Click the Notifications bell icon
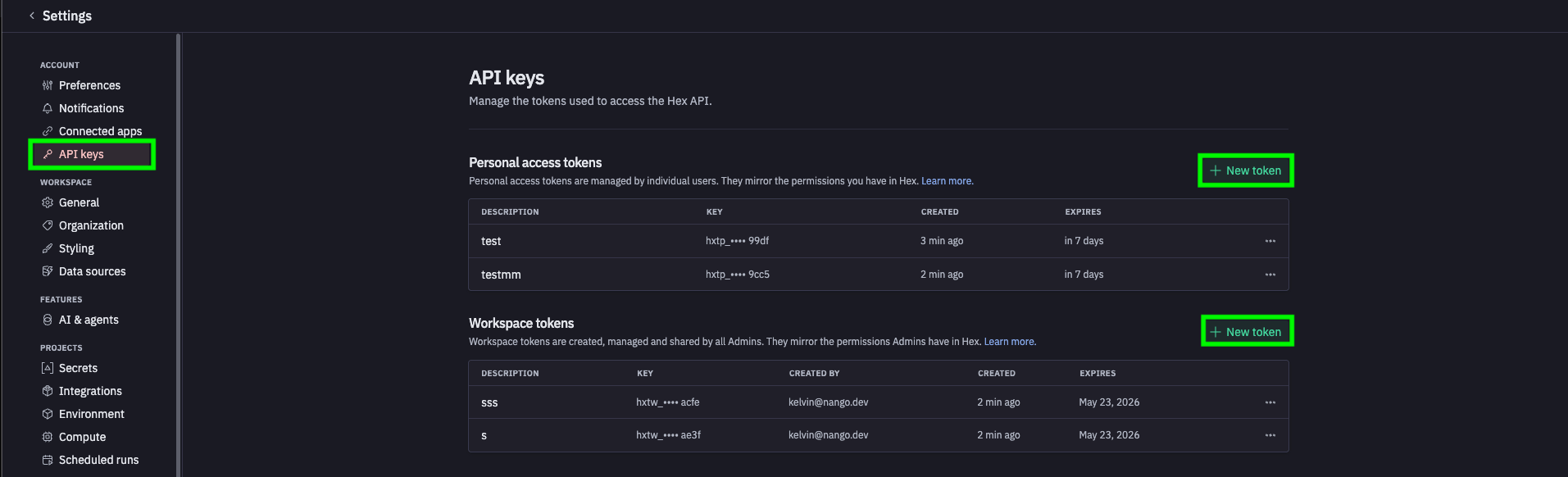Image resolution: width=1568 pixels, height=477 pixels. [x=48, y=108]
